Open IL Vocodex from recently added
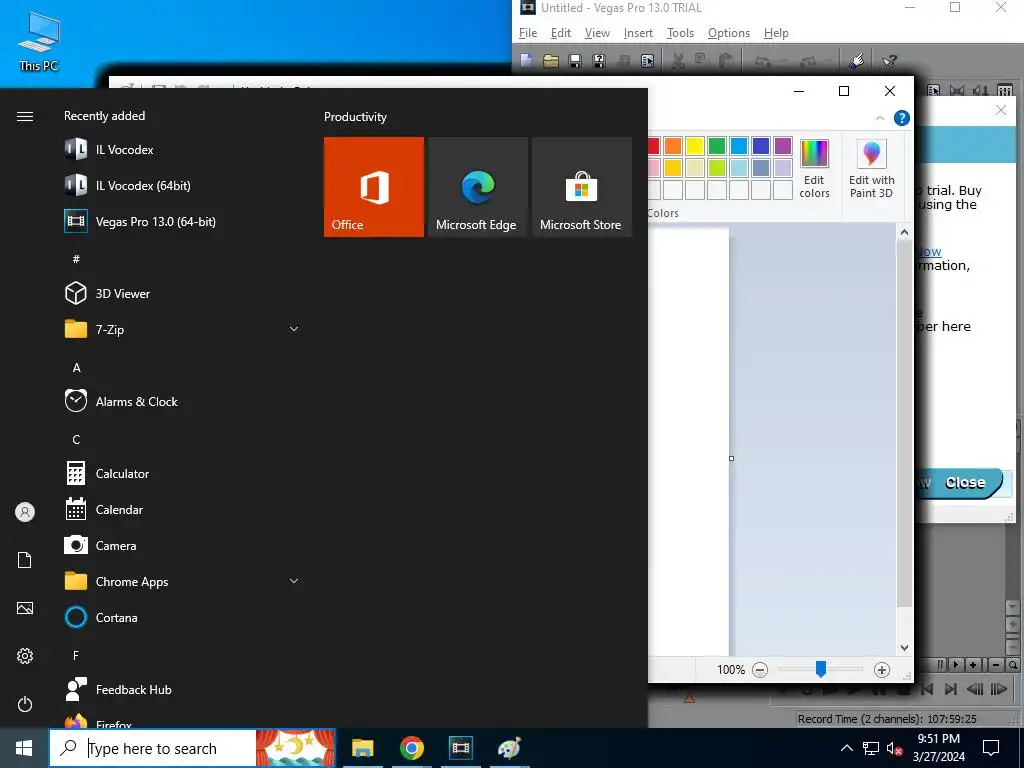This screenshot has width=1024, height=768. (182, 150)
